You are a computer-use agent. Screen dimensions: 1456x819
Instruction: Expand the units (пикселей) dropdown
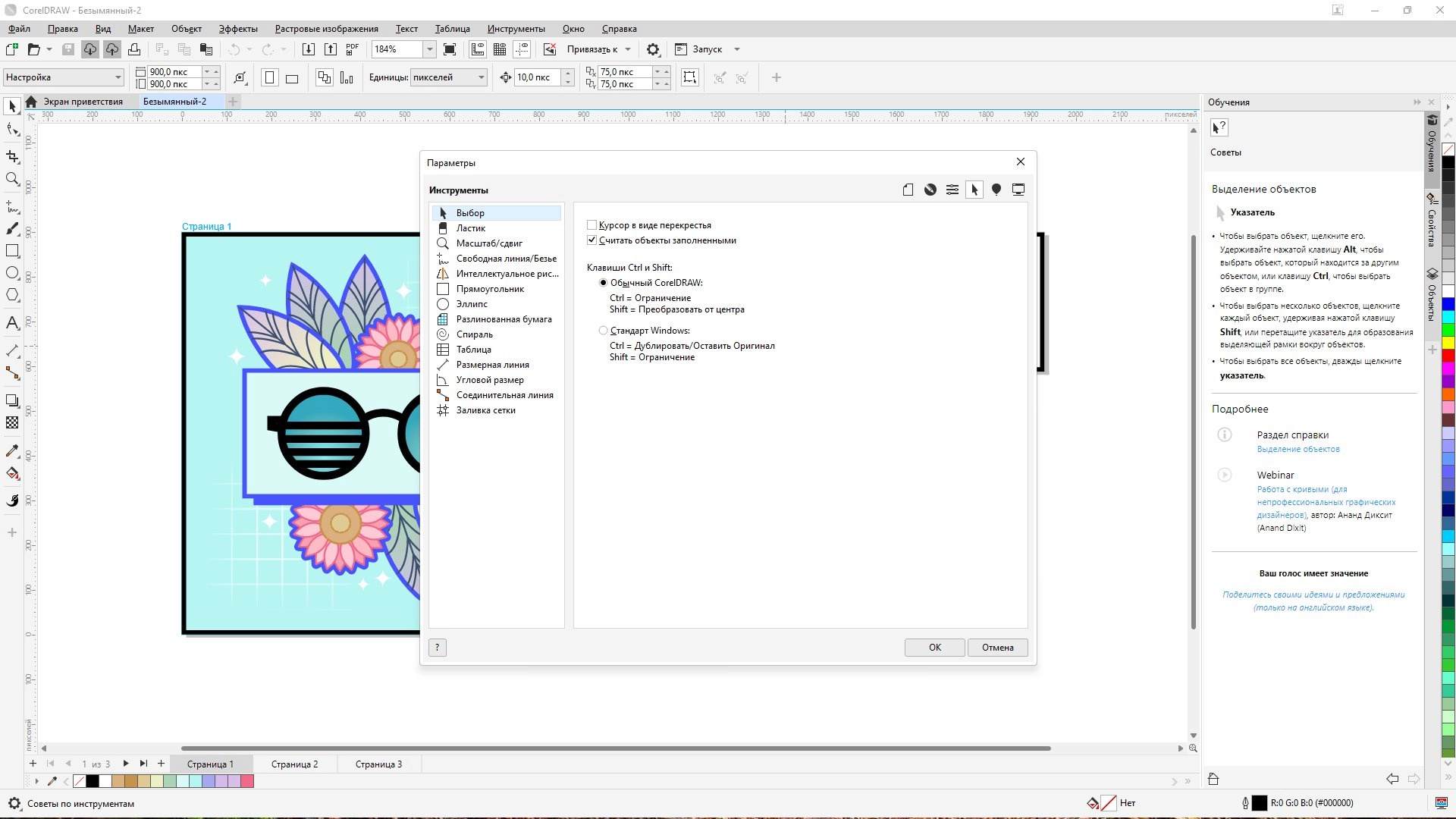tap(481, 77)
